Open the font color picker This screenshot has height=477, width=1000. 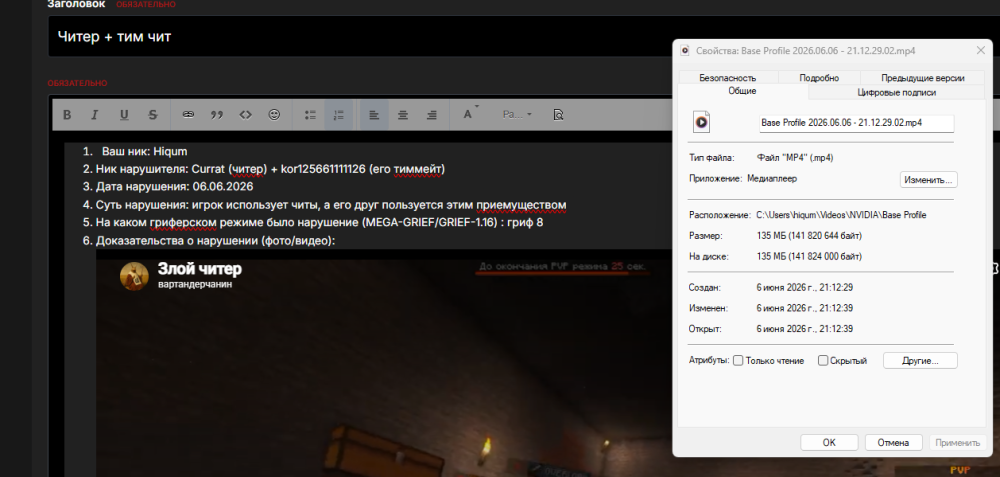[x=470, y=115]
